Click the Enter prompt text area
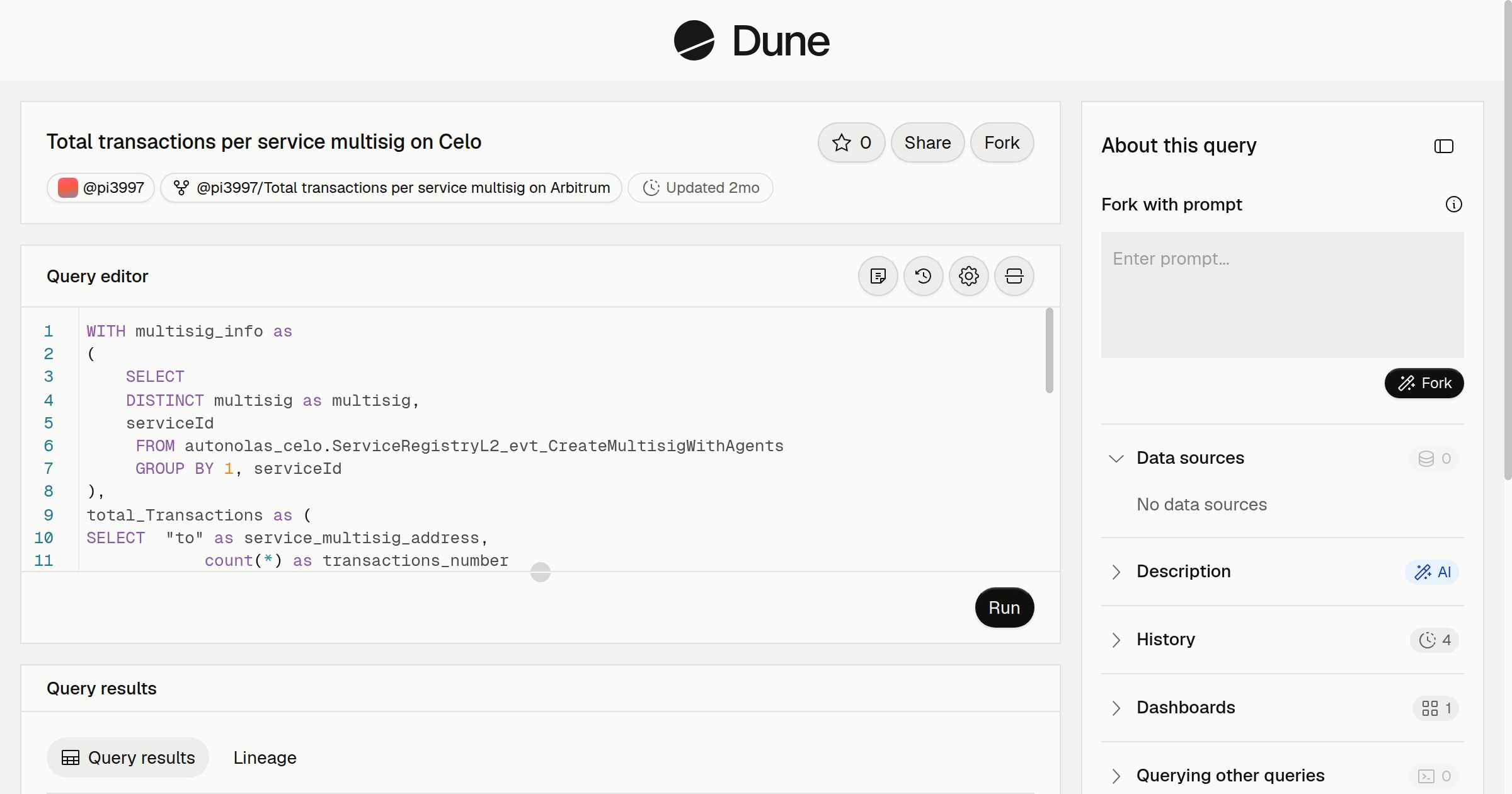Viewport: 1512px width, 794px height. point(1282,295)
